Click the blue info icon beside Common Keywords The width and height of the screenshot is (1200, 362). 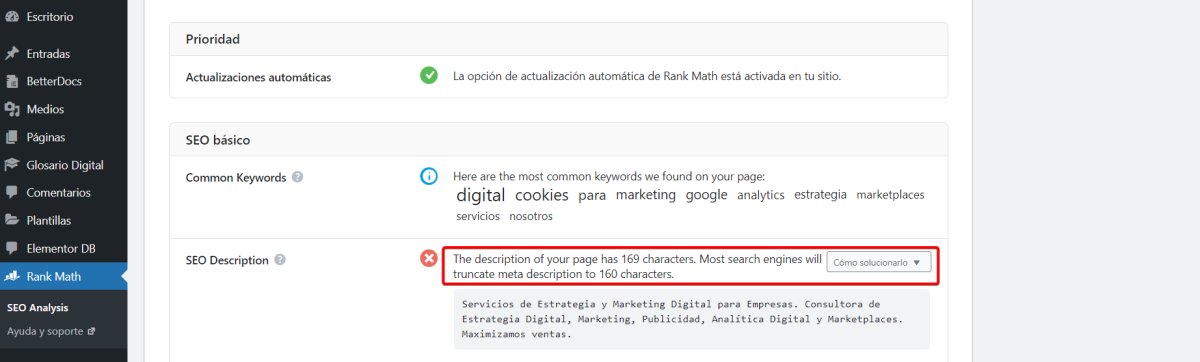[x=429, y=176]
